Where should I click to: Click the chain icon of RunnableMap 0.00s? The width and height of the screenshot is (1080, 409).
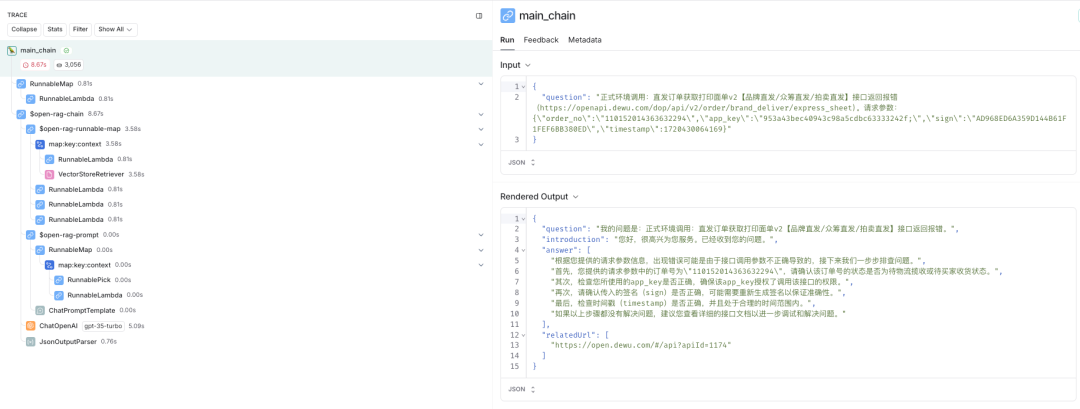click(40, 250)
